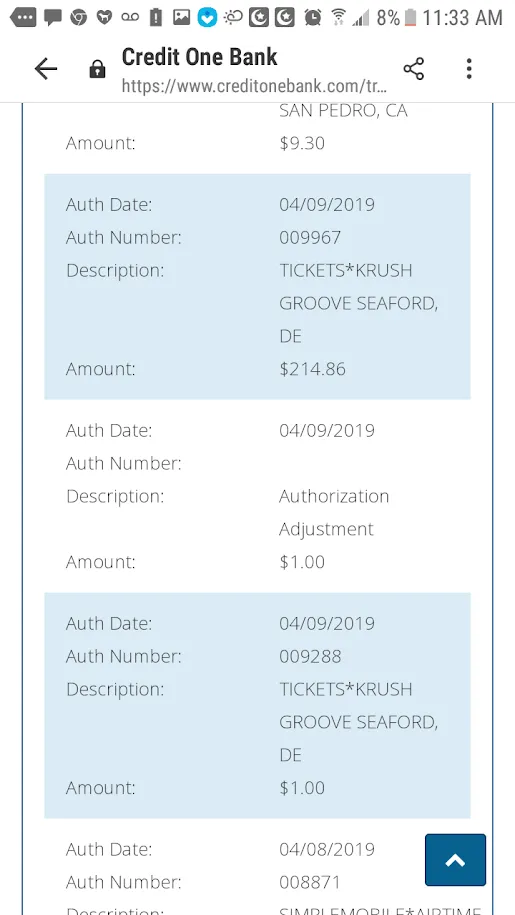Tap the battery level indicator
Image resolution: width=515 pixels, height=915 pixels.
pyautogui.click(x=411, y=18)
